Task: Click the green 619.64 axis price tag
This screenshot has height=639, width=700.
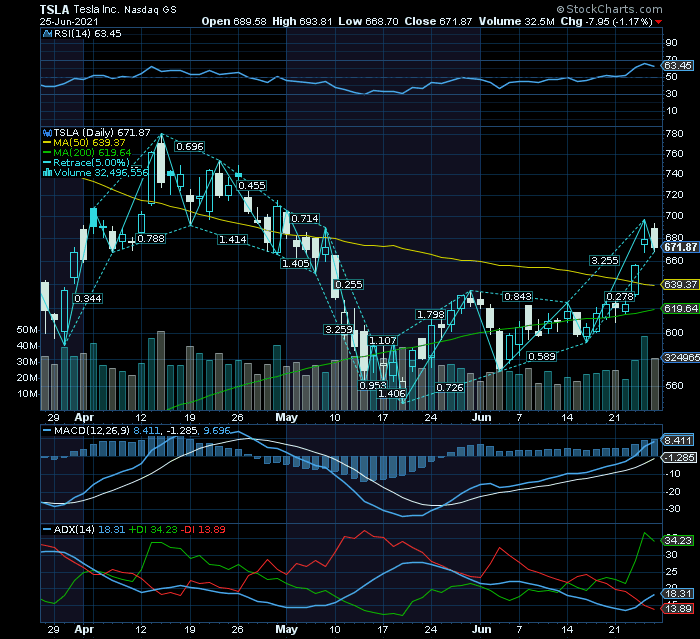Action: [x=680, y=309]
